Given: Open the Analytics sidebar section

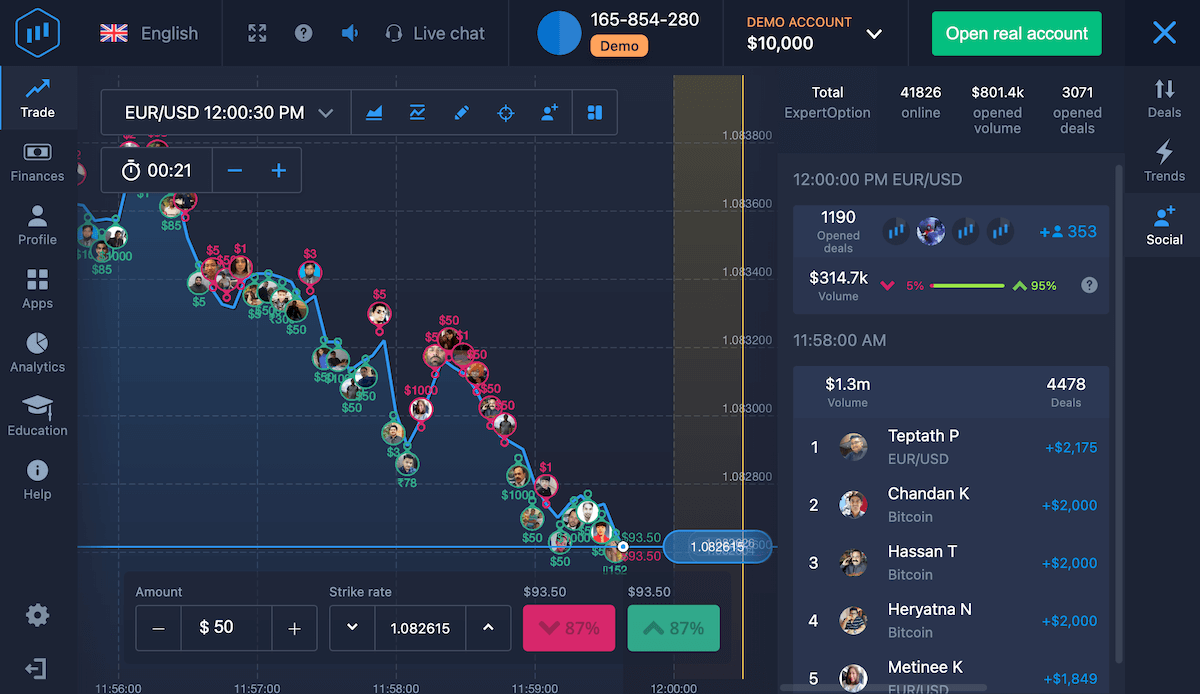Looking at the screenshot, I should click(37, 352).
